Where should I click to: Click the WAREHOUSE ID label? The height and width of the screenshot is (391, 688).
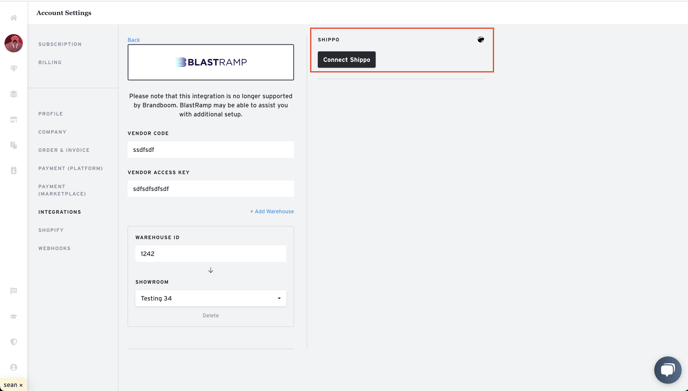pyautogui.click(x=158, y=237)
